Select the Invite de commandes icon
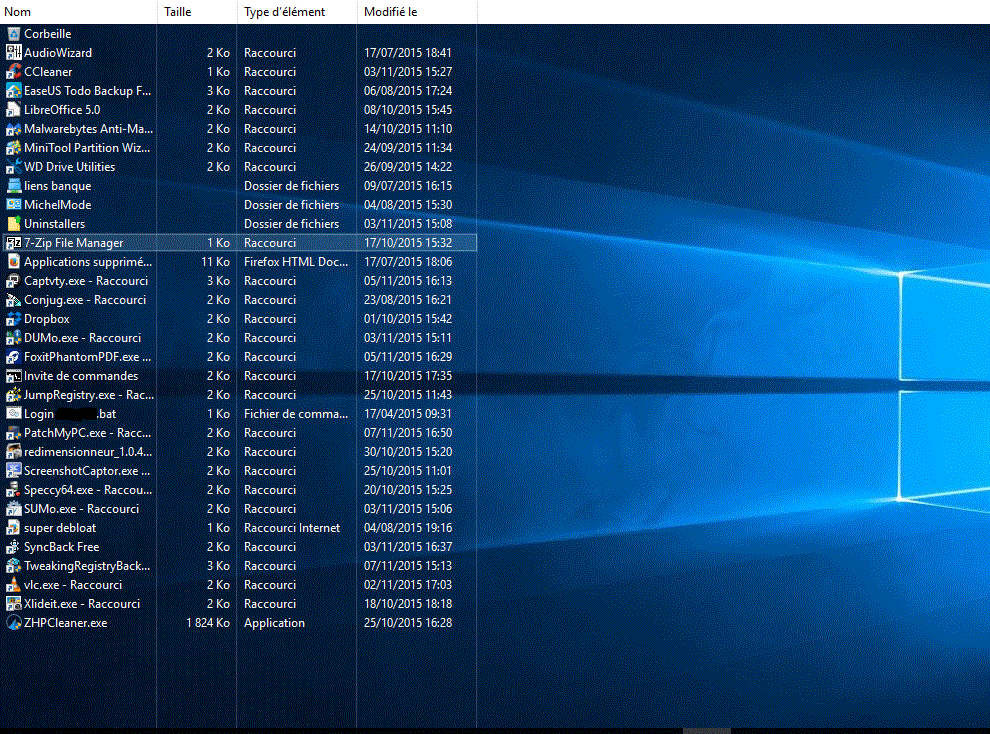The height and width of the screenshot is (734, 990). coord(13,376)
